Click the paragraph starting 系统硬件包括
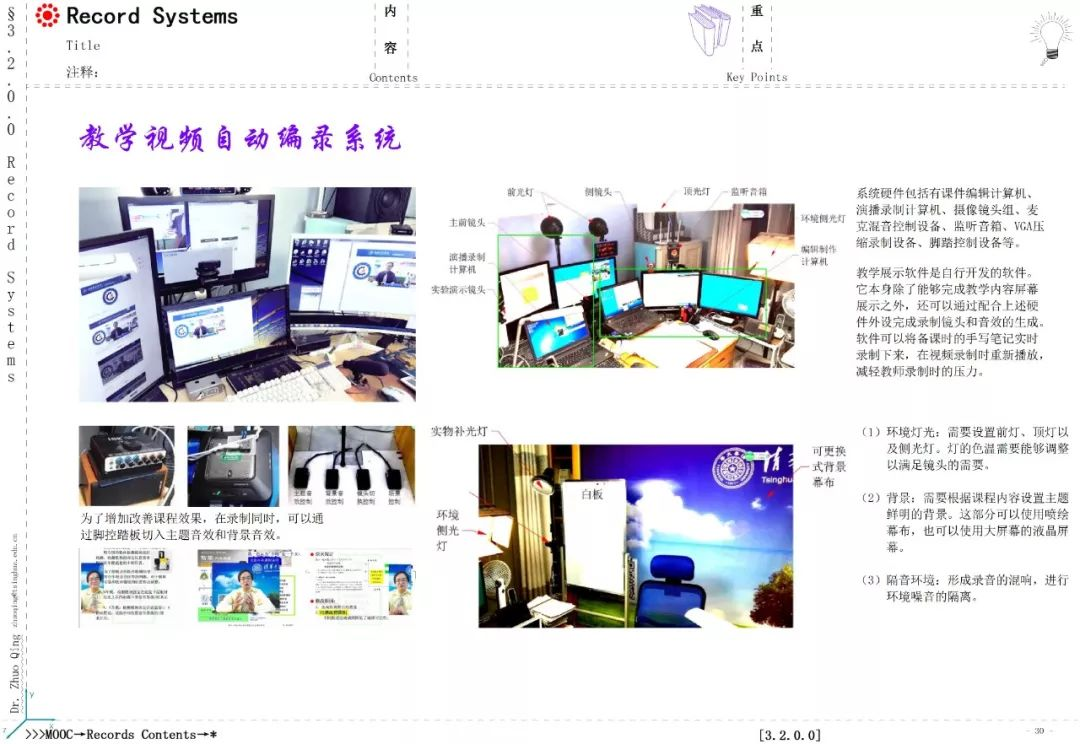Screen dimensions: 1080x744 951,218
